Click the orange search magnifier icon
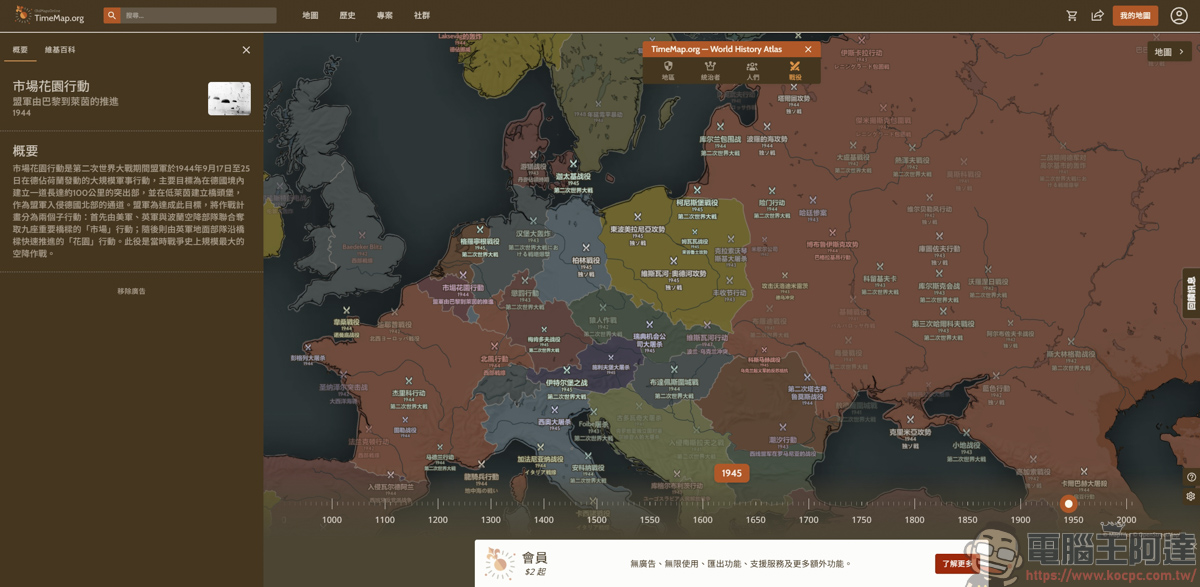The image size is (1200, 587). click(x=112, y=16)
